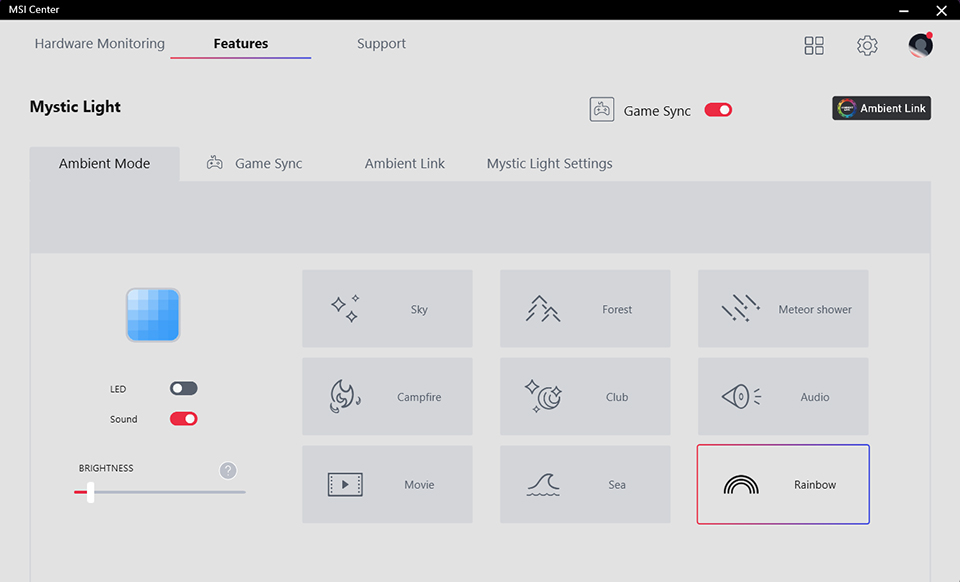Open the settings gear icon

[867, 45]
